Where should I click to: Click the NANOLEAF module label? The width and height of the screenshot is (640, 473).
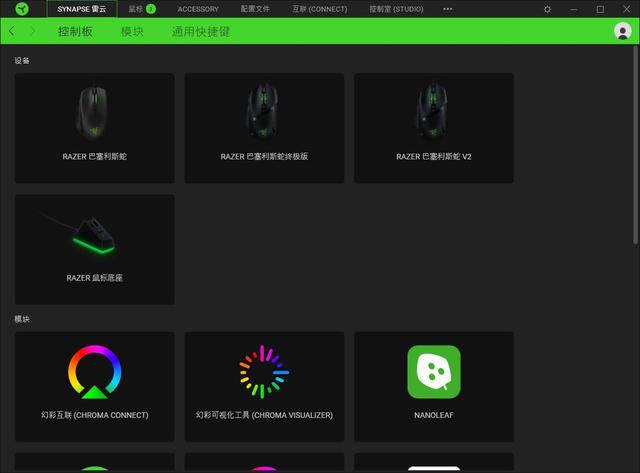point(434,415)
